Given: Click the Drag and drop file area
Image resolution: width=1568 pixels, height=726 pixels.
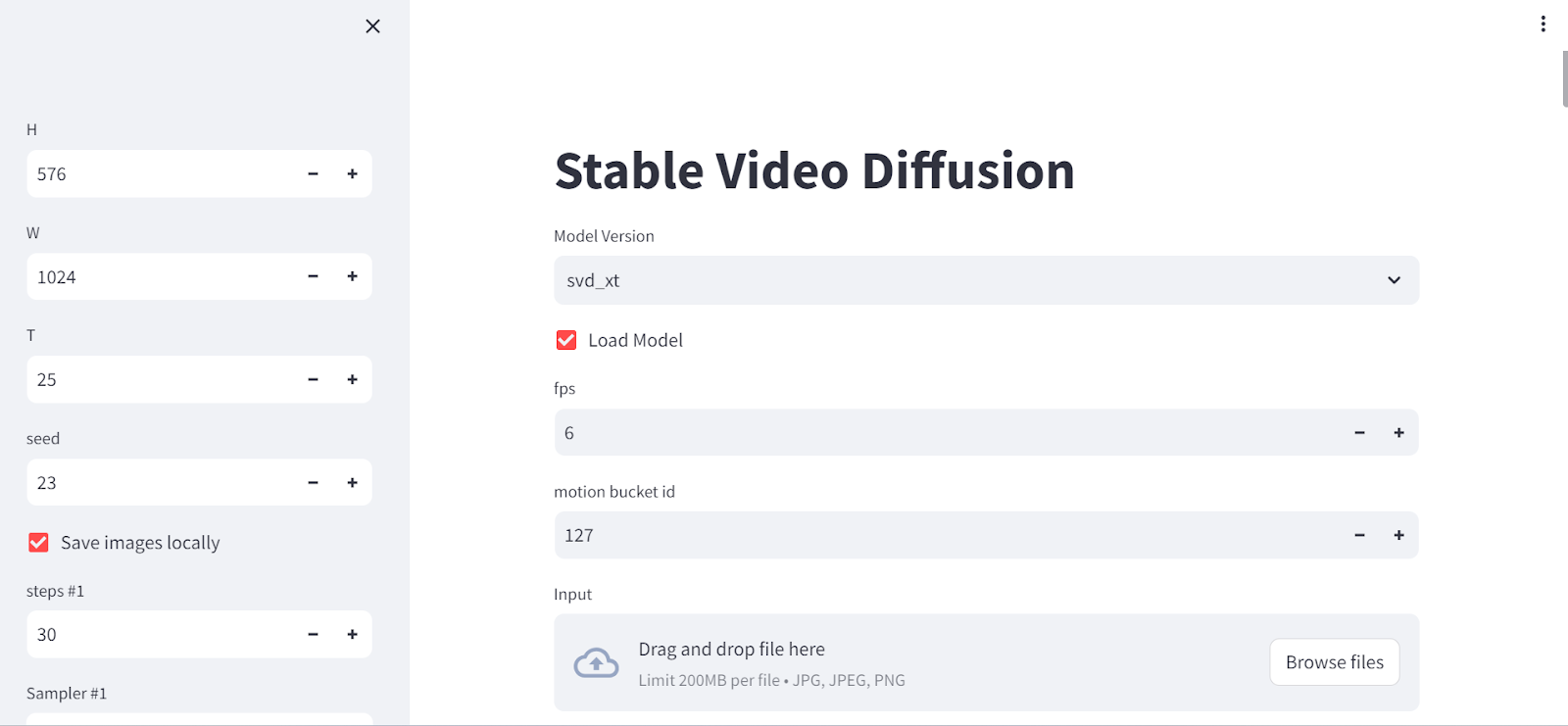Looking at the screenshot, I should (x=986, y=662).
